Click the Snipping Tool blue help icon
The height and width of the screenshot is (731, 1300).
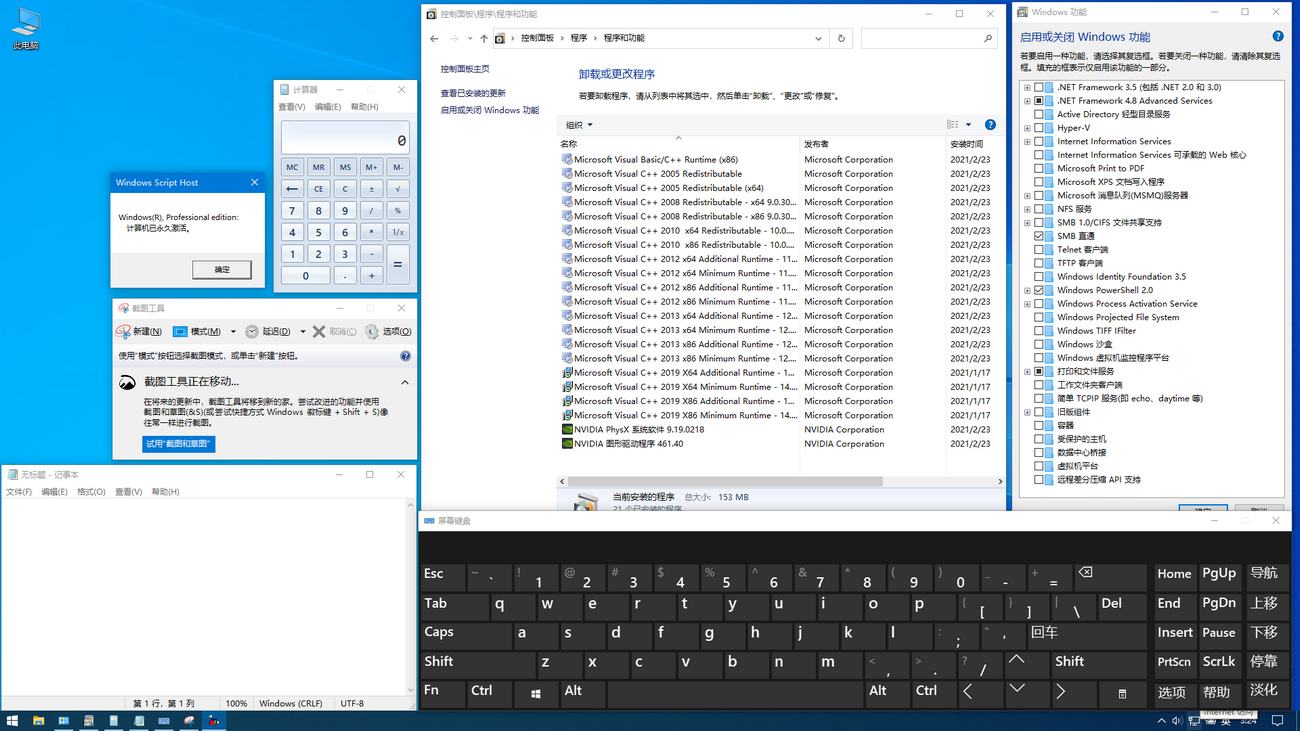click(x=405, y=356)
